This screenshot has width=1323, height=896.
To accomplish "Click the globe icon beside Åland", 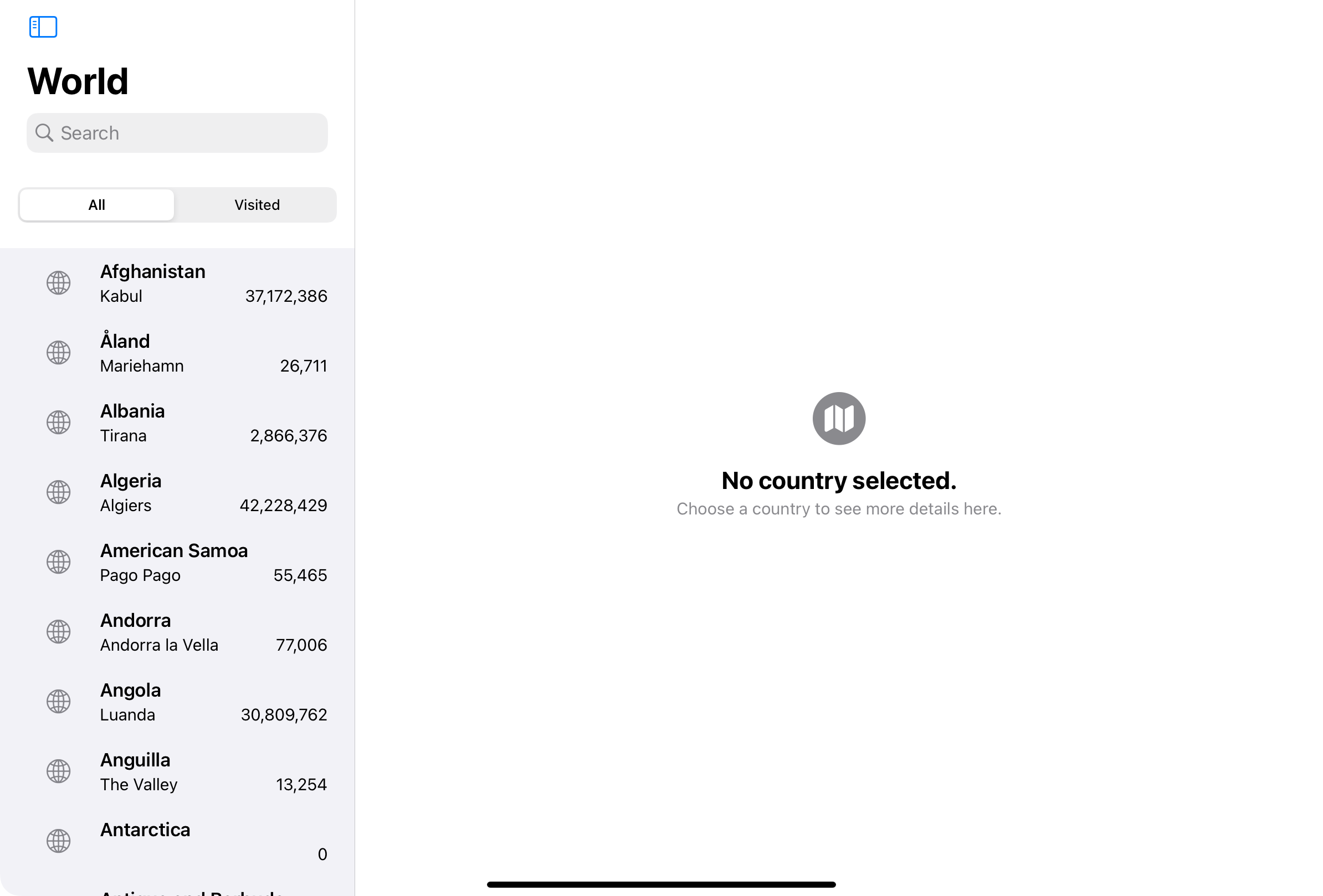I will pyautogui.click(x=58, y=352).
